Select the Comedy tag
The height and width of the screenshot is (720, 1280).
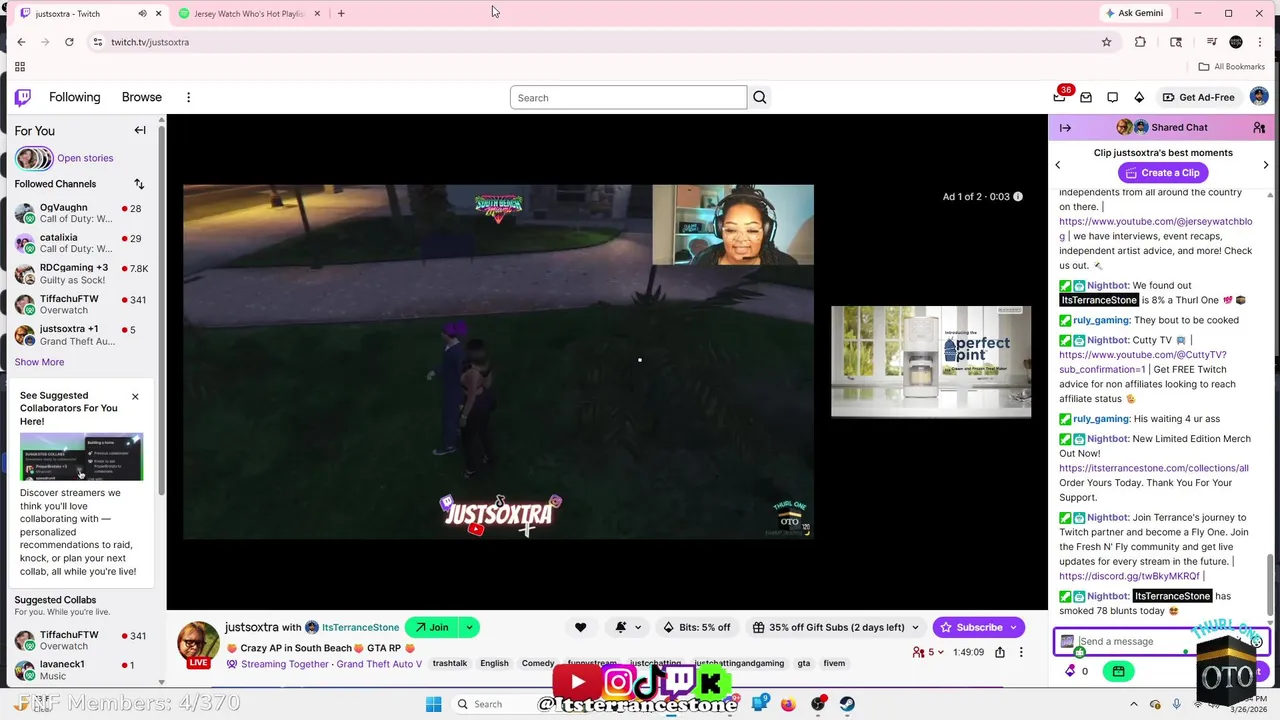pyautogui.click(x=538, y=663)
